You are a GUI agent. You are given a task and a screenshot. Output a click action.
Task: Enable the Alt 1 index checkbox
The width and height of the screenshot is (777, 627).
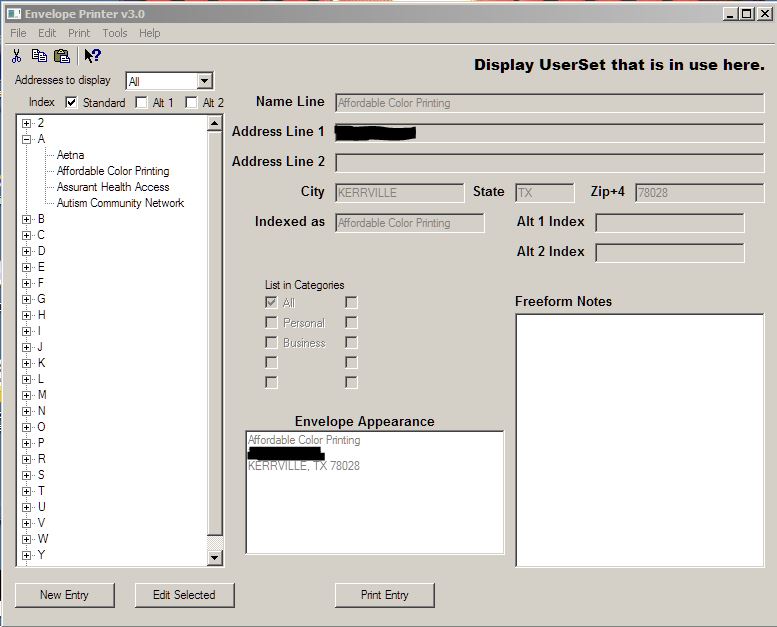pyautogui.click(x=141, y=102)
